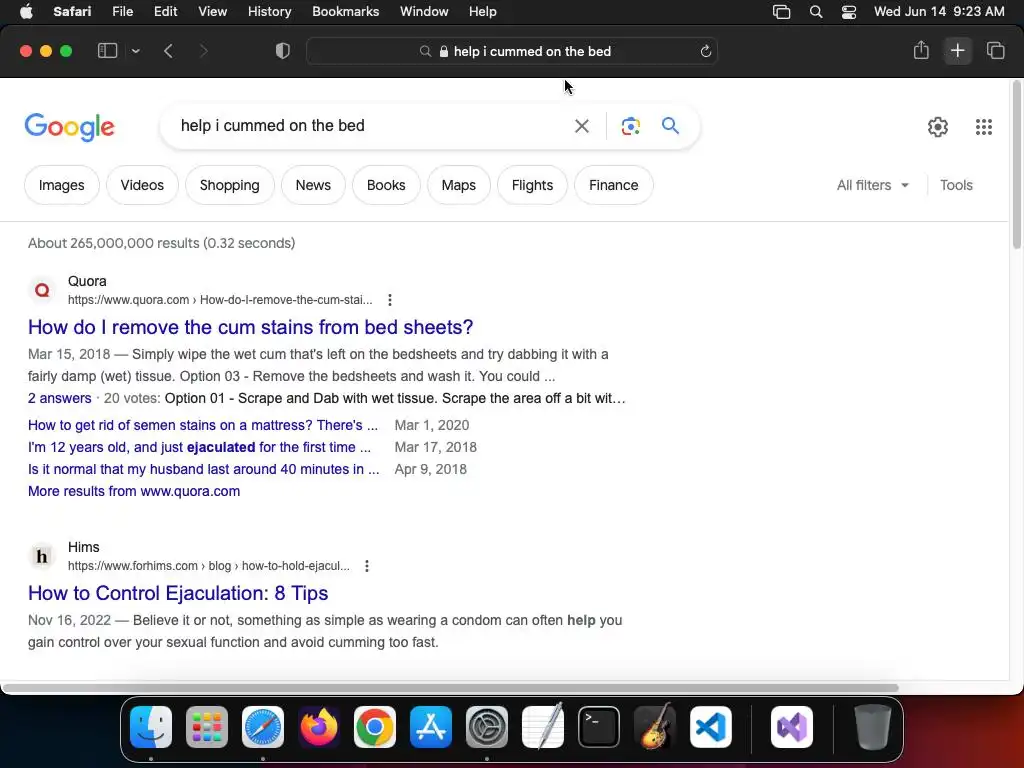Open the Google apps grid
1024x768 pixels.
click(984, 127)
